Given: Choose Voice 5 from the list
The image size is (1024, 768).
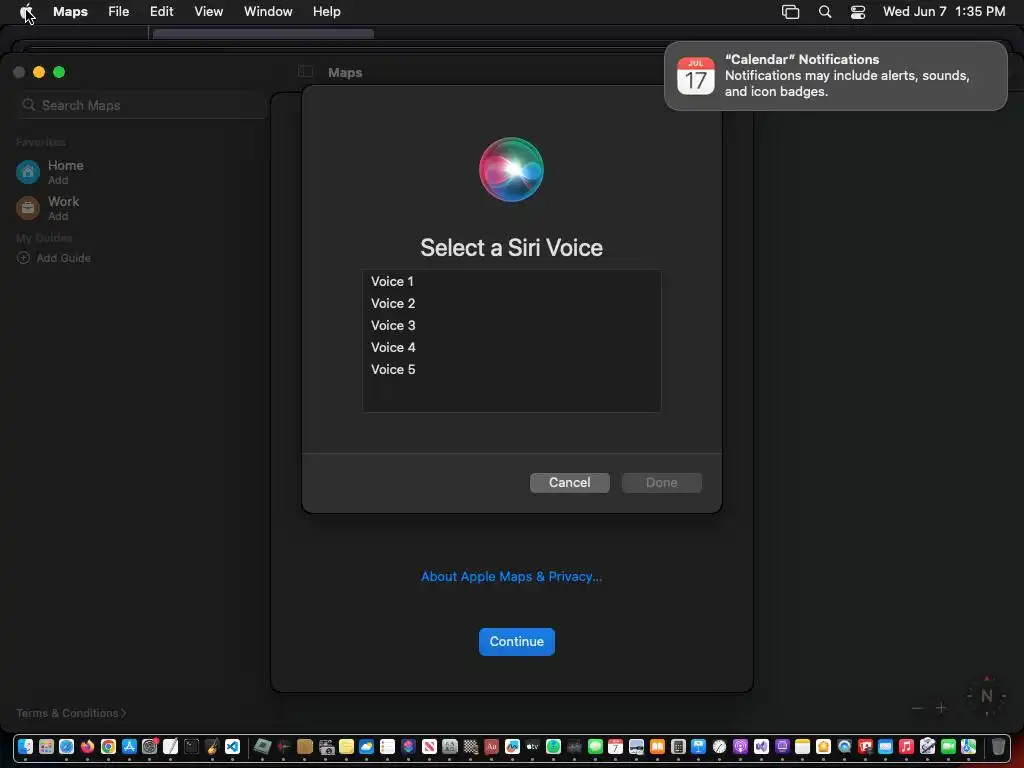Looking at the screenshot, I should coord(511,370).
